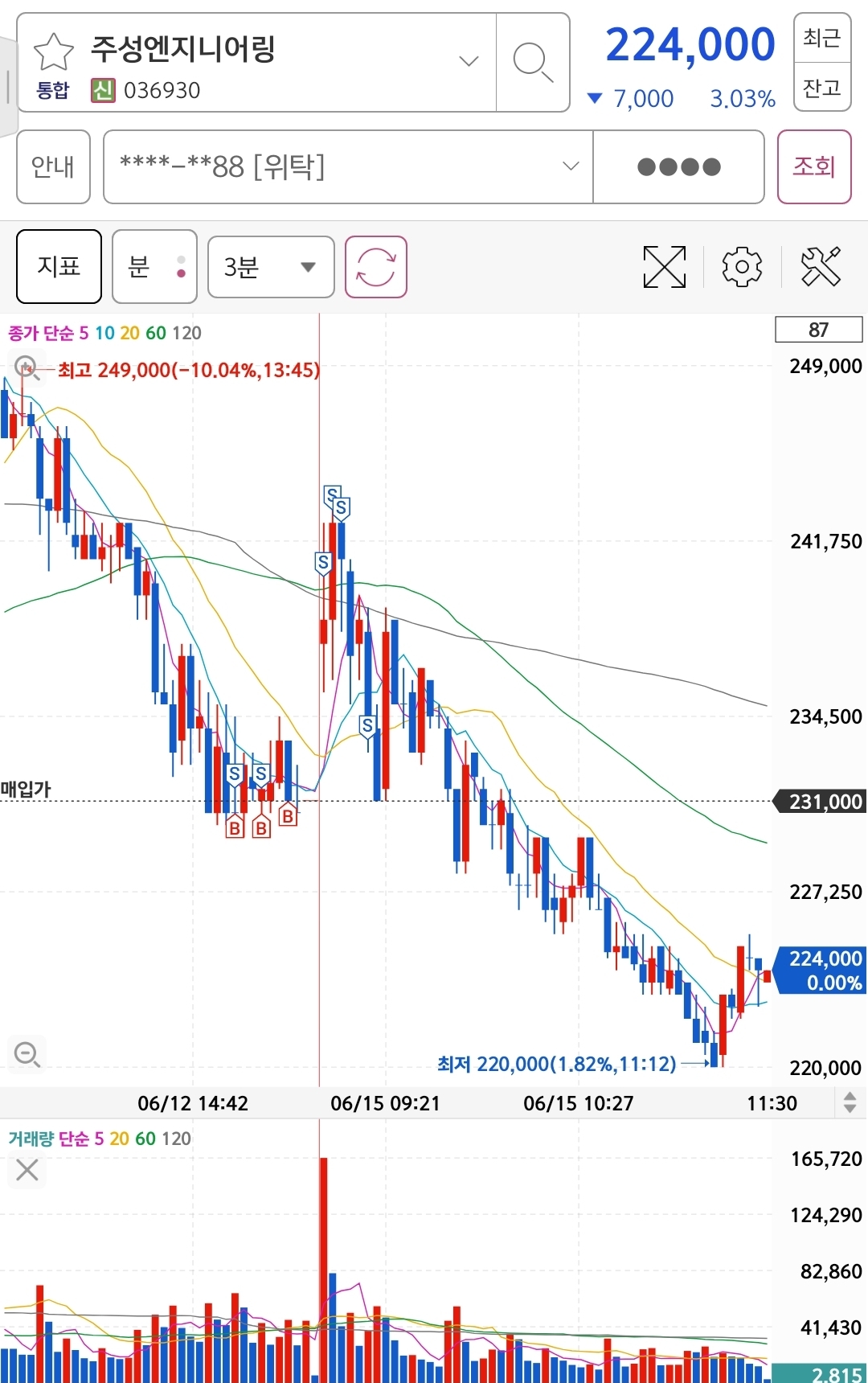The width and height of the screenshot is (868, 1383).
Task: Tap the 종가 단순 moving average legend
Action: (x=104, y=333)
